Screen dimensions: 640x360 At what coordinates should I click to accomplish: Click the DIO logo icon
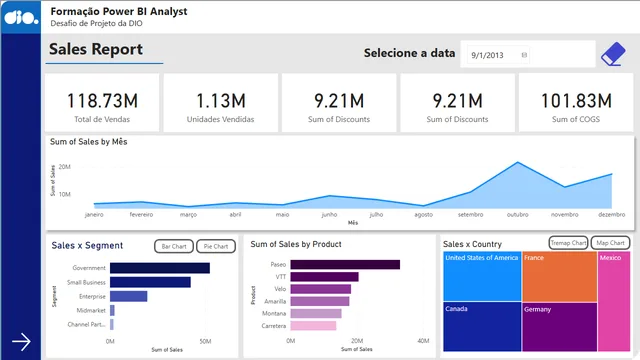tap(21, 17)
